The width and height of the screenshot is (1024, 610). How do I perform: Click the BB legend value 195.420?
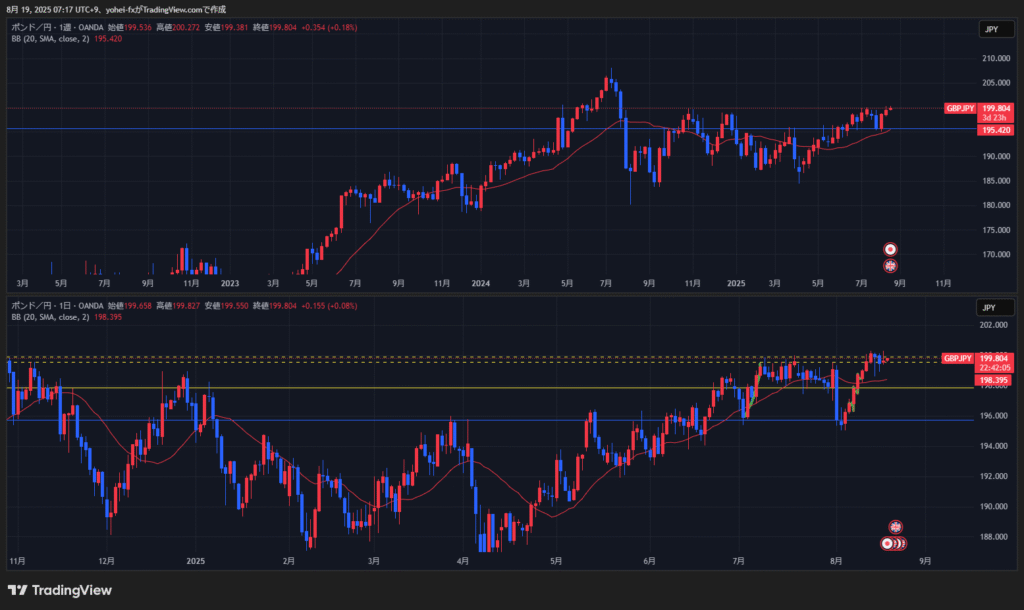pyautogui.click(x=108, y=39)
